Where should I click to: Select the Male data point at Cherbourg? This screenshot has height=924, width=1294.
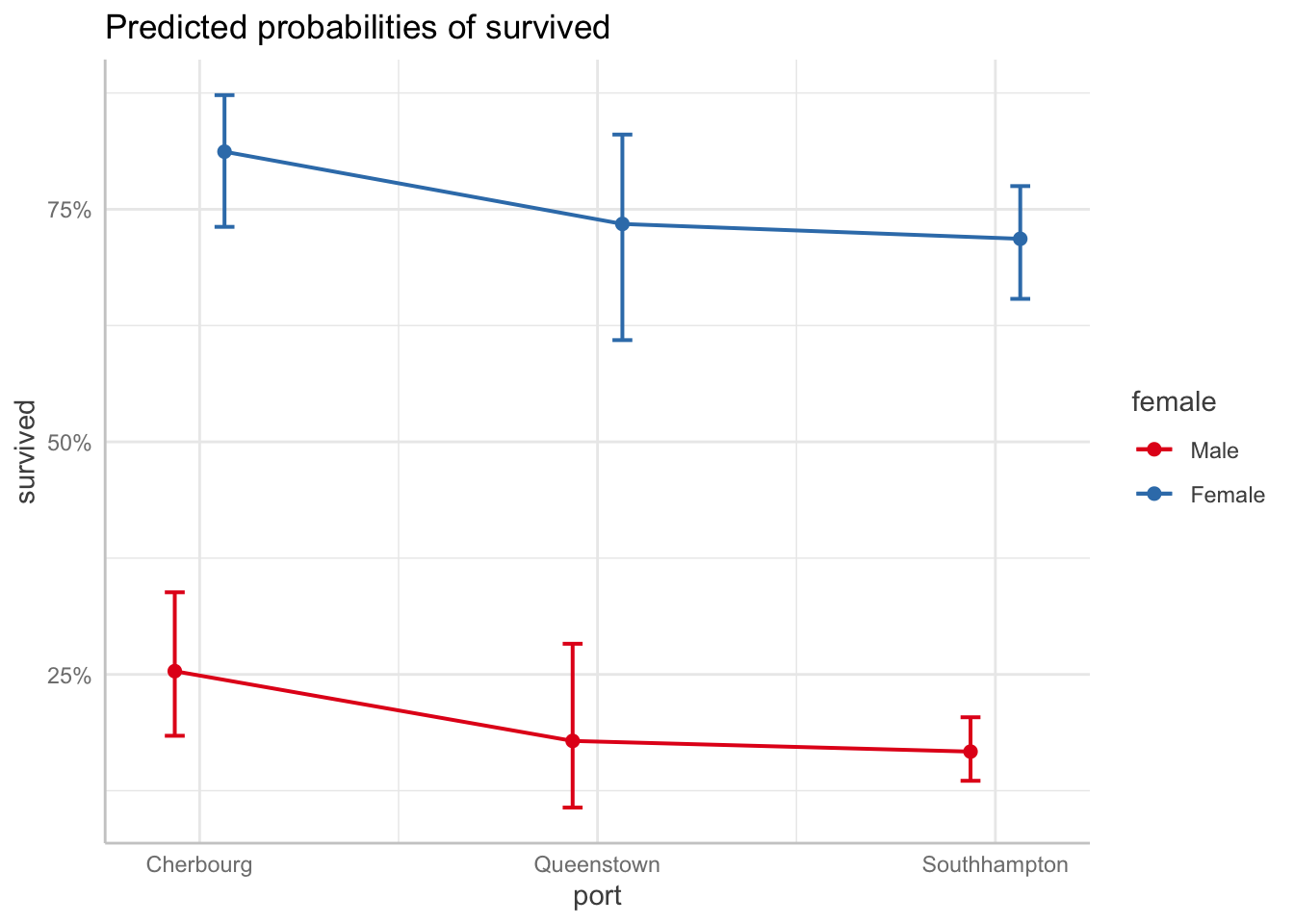tap(174, 671)
